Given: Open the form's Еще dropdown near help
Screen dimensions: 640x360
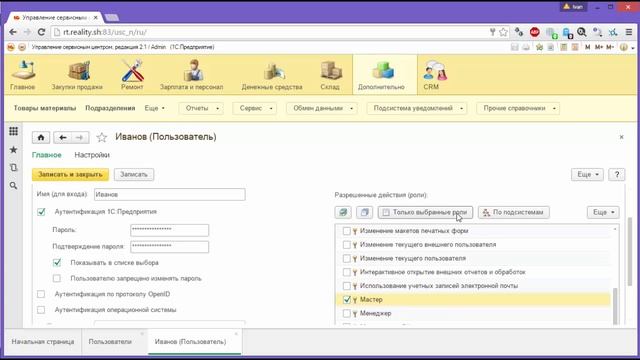Looking at the screenshot, I should 587,175.
